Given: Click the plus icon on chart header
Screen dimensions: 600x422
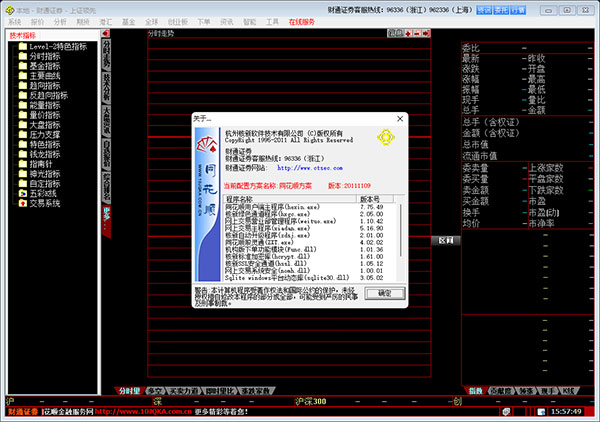Looking at the screenshot, I should coord(409,34).
